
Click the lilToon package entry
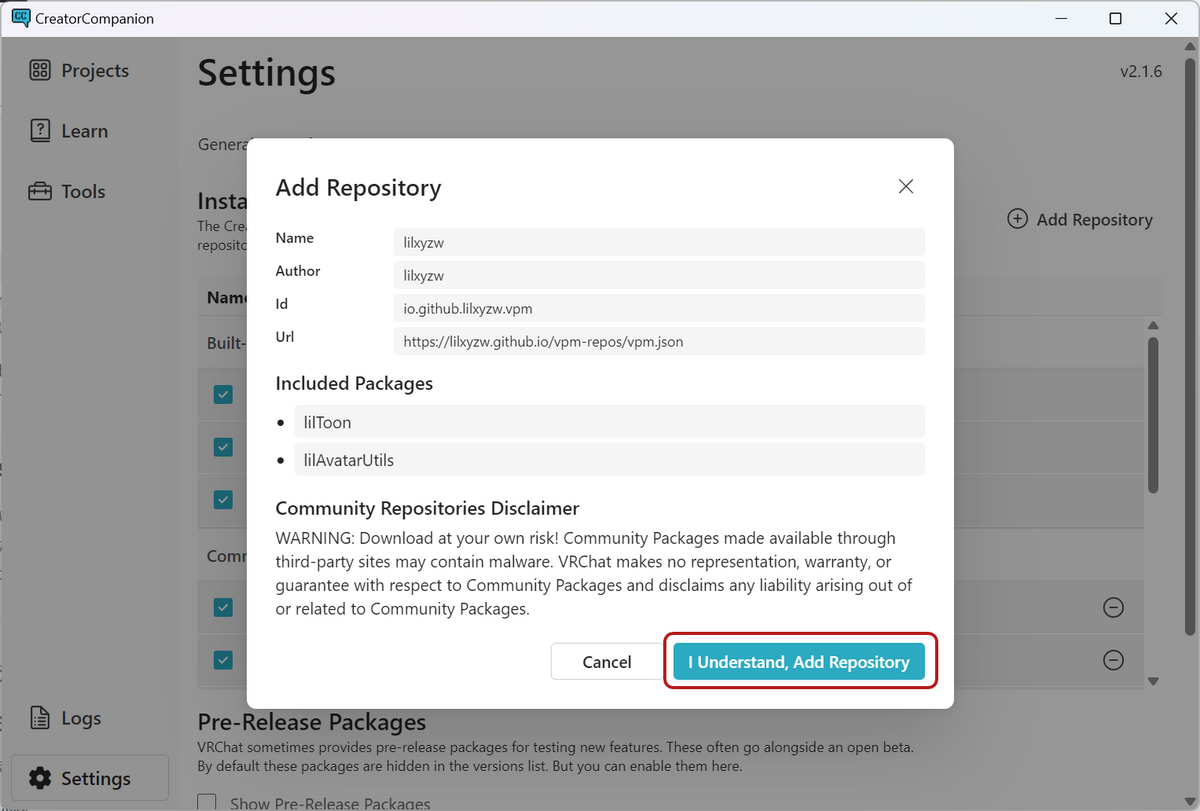click(x=609, y=422)
